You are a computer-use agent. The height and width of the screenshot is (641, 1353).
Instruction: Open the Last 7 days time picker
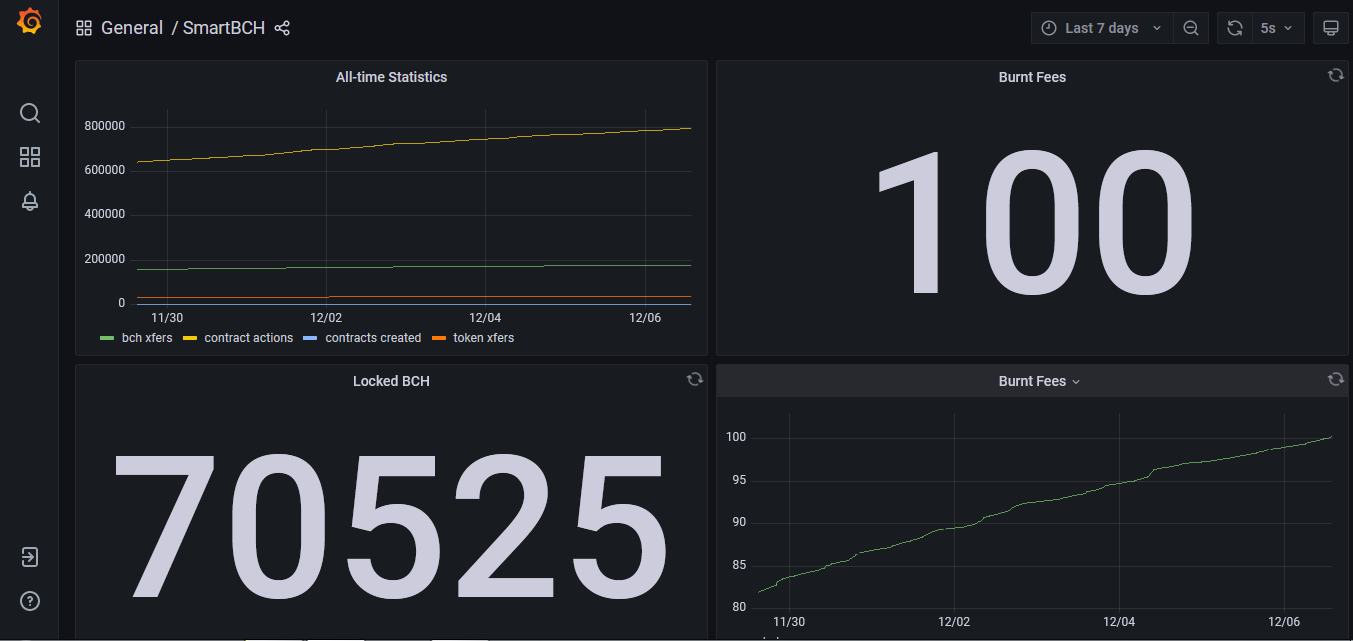pyautogui.click(x=1101, y=28)
